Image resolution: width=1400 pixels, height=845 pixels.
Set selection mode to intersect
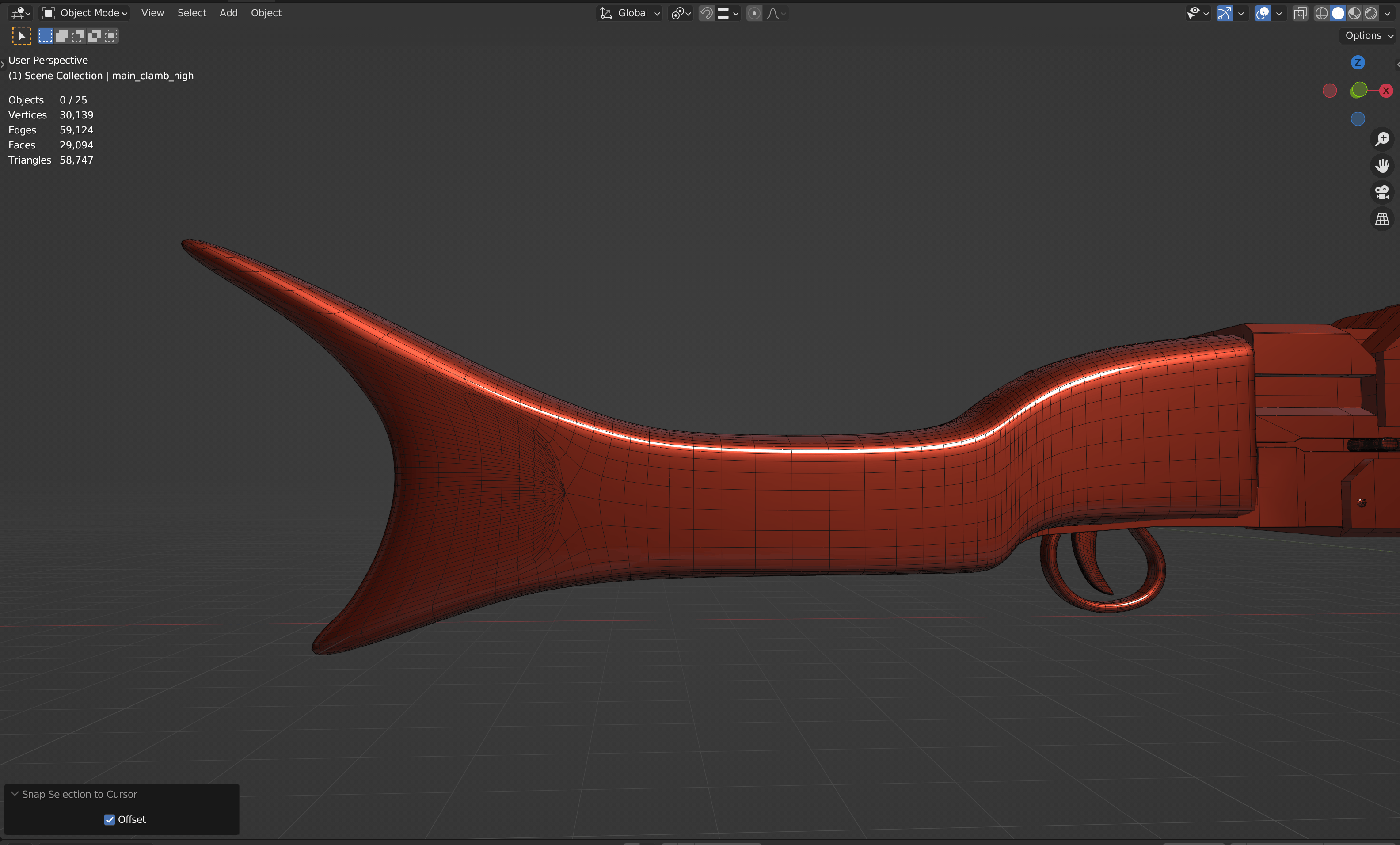pos(111,36)
